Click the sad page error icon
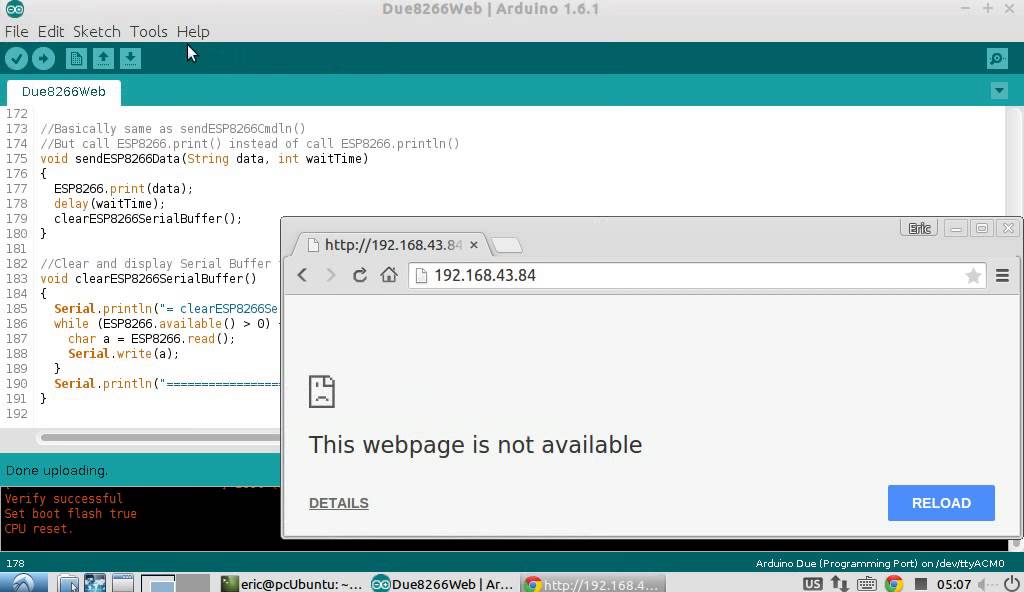 [x=321, y=391]
